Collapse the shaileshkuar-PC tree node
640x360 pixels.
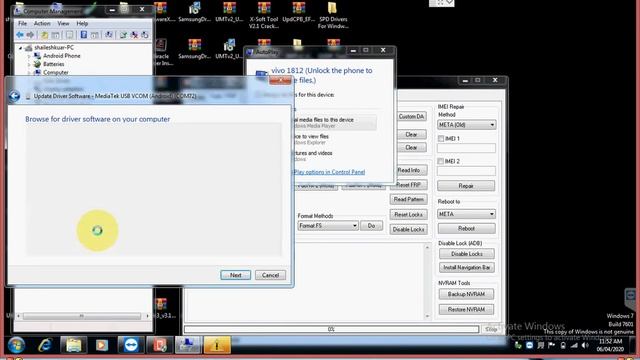click(20, 48)
